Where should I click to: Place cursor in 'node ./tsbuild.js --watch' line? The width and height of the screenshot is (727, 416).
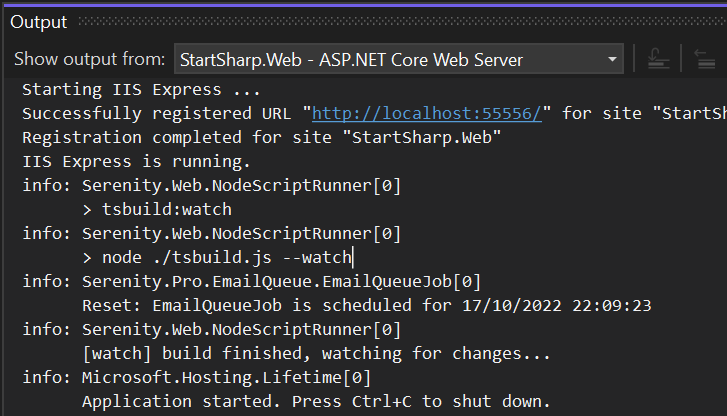216,257
